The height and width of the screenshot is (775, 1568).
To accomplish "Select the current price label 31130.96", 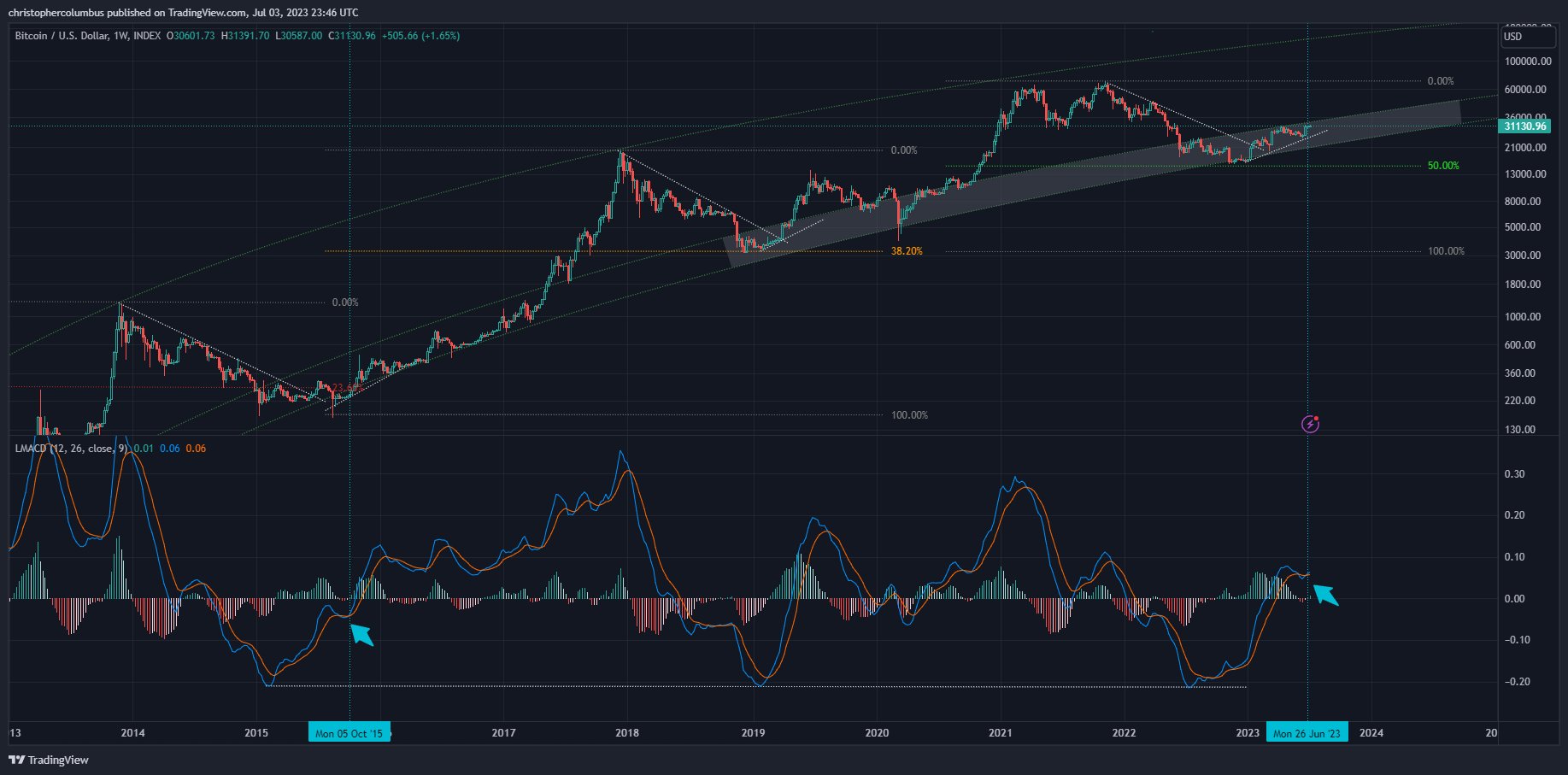I will [1524, 126].
